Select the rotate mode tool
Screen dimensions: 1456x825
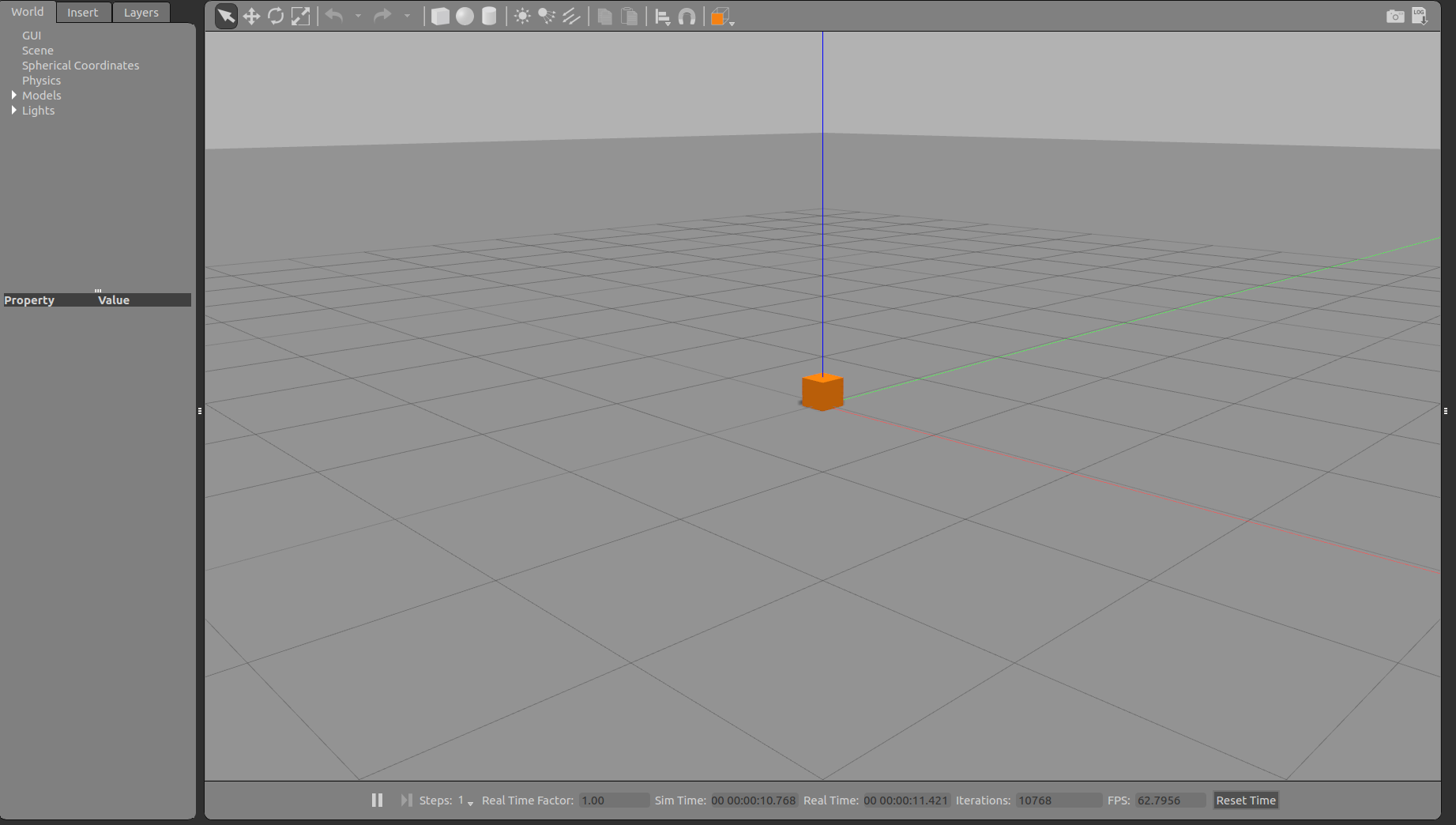(x=276, y=17)
